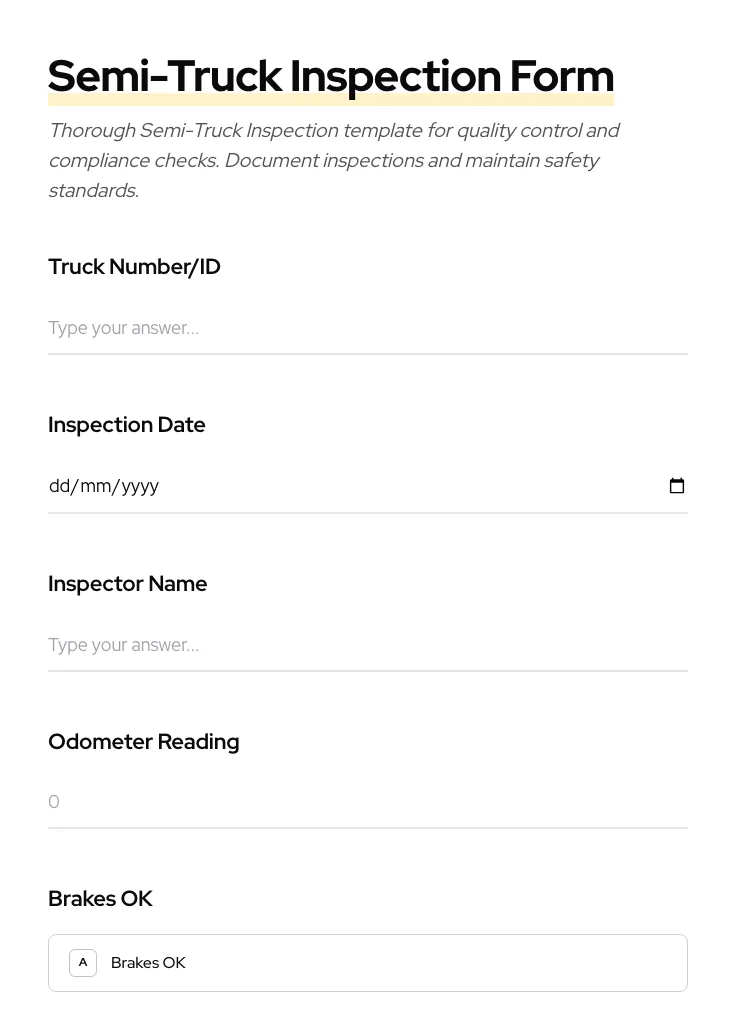Click the yyyy year segment of the date
This screenshot has width=736, height=1024.
pos(138,486)
